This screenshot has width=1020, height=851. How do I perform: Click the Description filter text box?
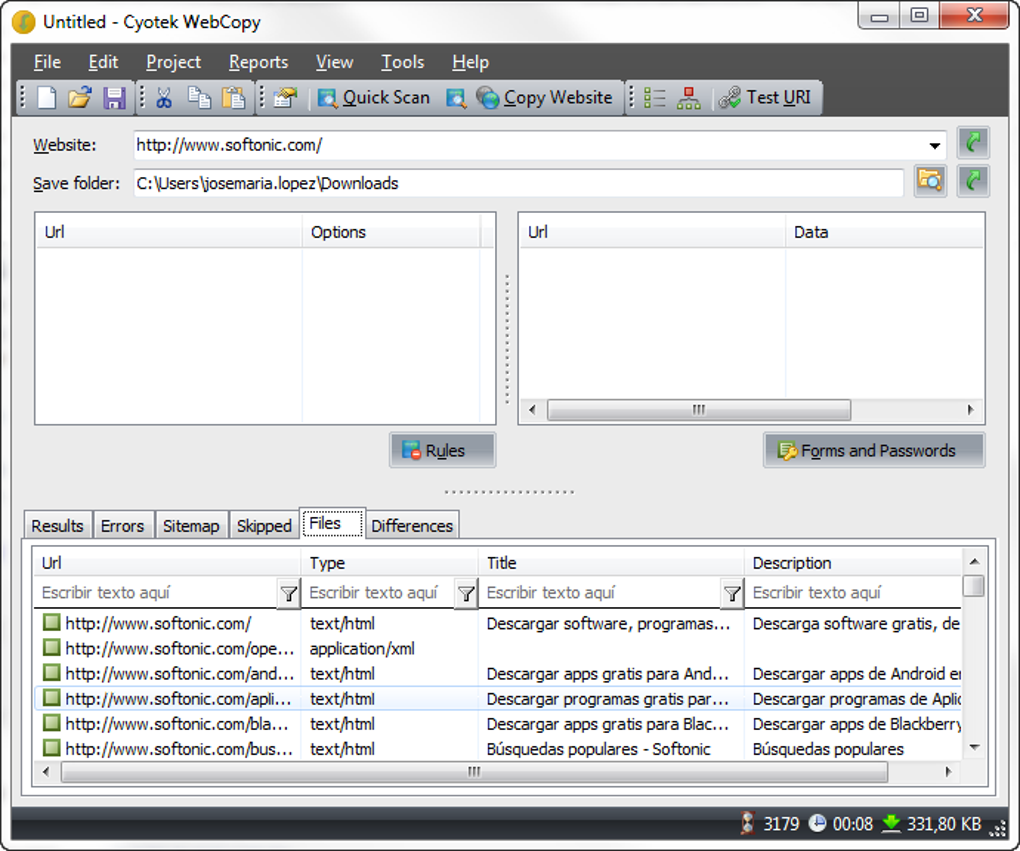854,593
